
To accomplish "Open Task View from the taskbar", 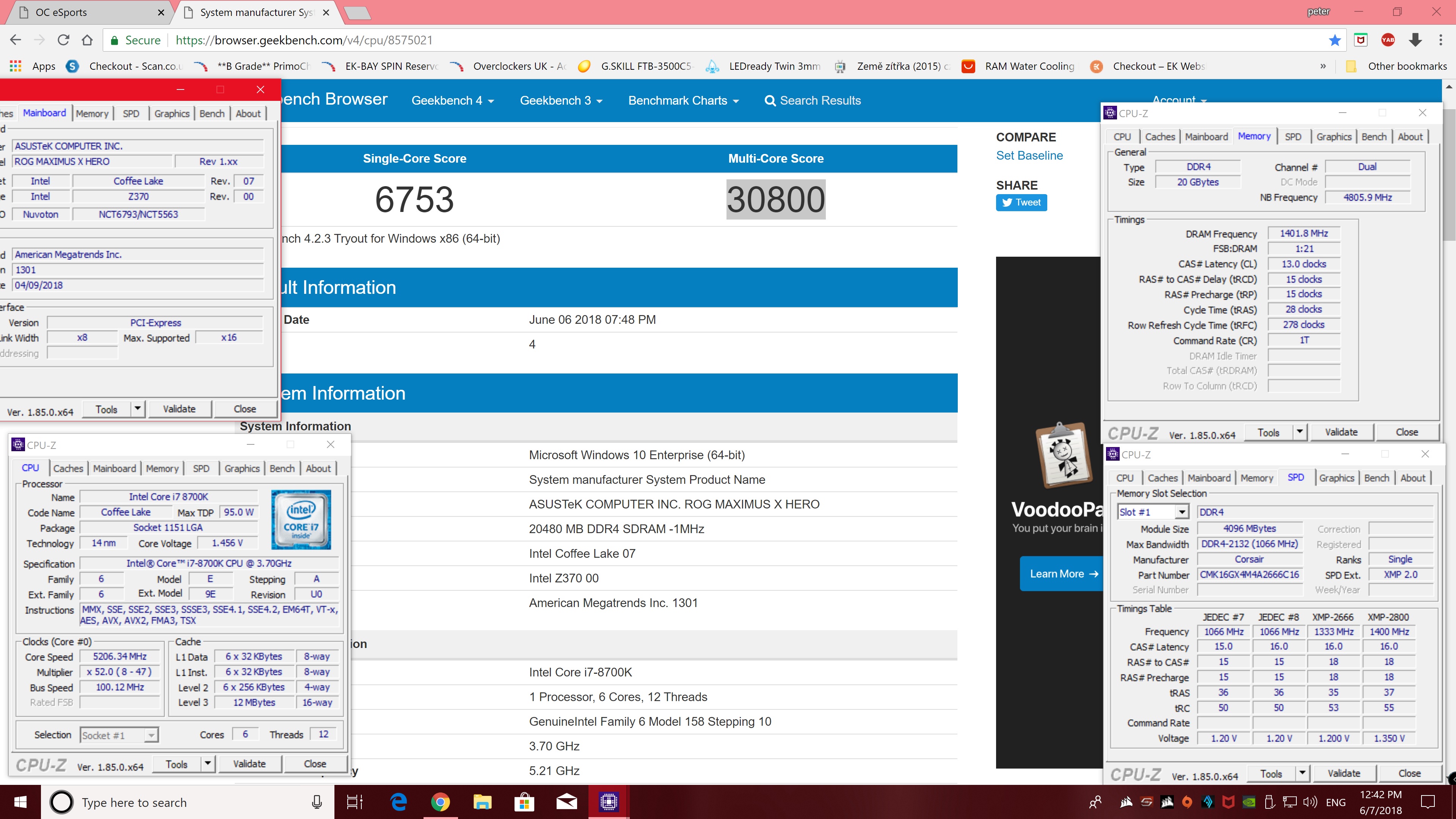I will coord(355,802).
